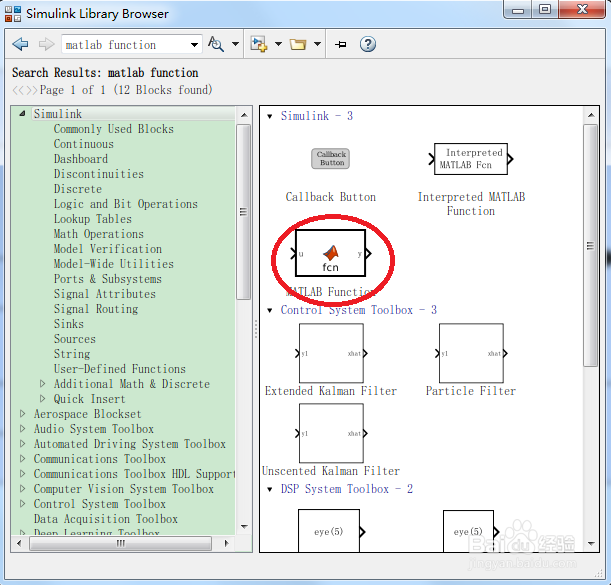Expand Audio System Toolbox node

pos(23,429)
